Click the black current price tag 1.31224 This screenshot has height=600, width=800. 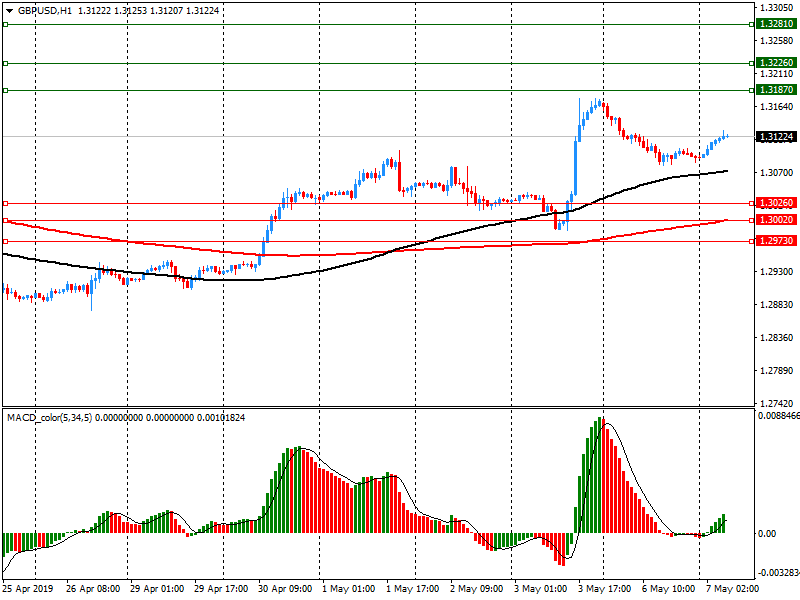click(776, 136)
